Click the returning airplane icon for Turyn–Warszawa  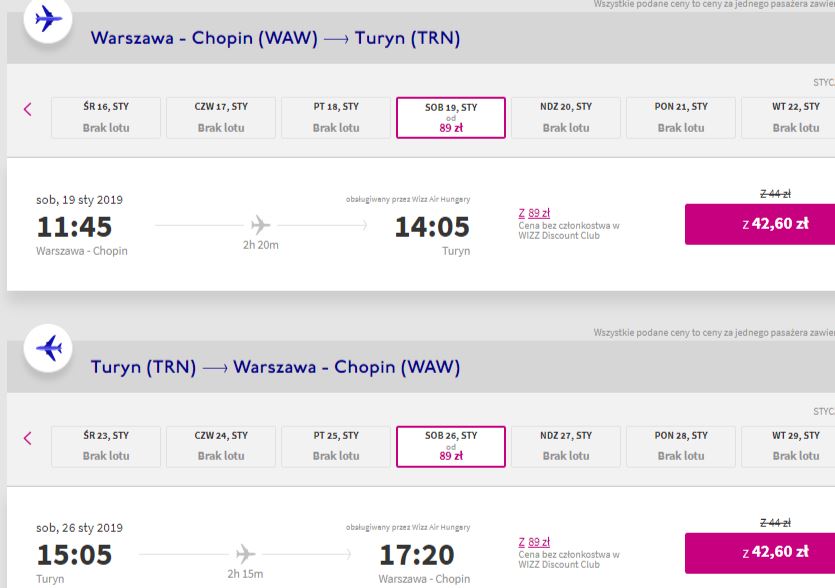pyautogui.click(x=48, y=348)
